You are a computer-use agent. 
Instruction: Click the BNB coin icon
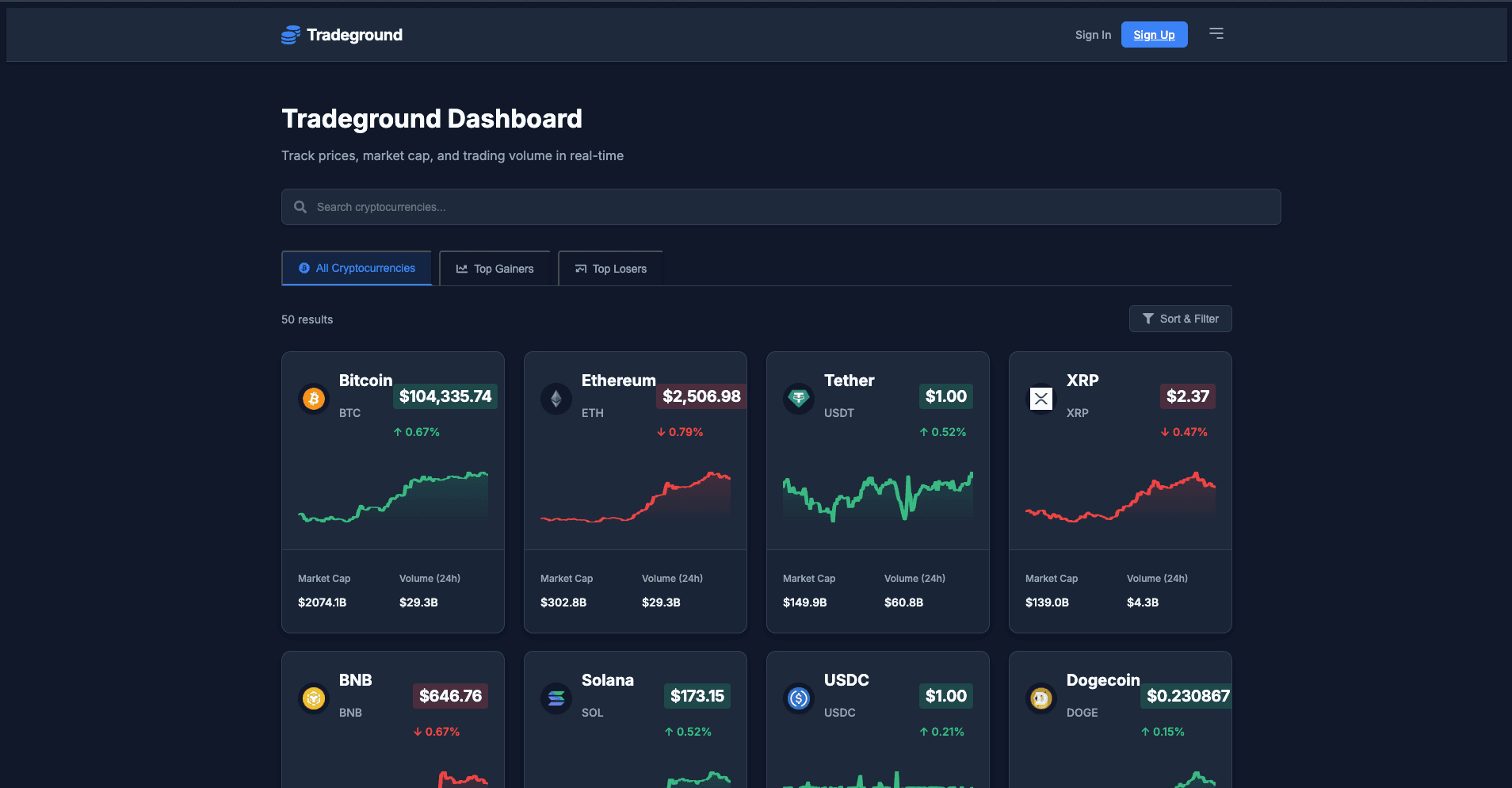click(314, 698)
